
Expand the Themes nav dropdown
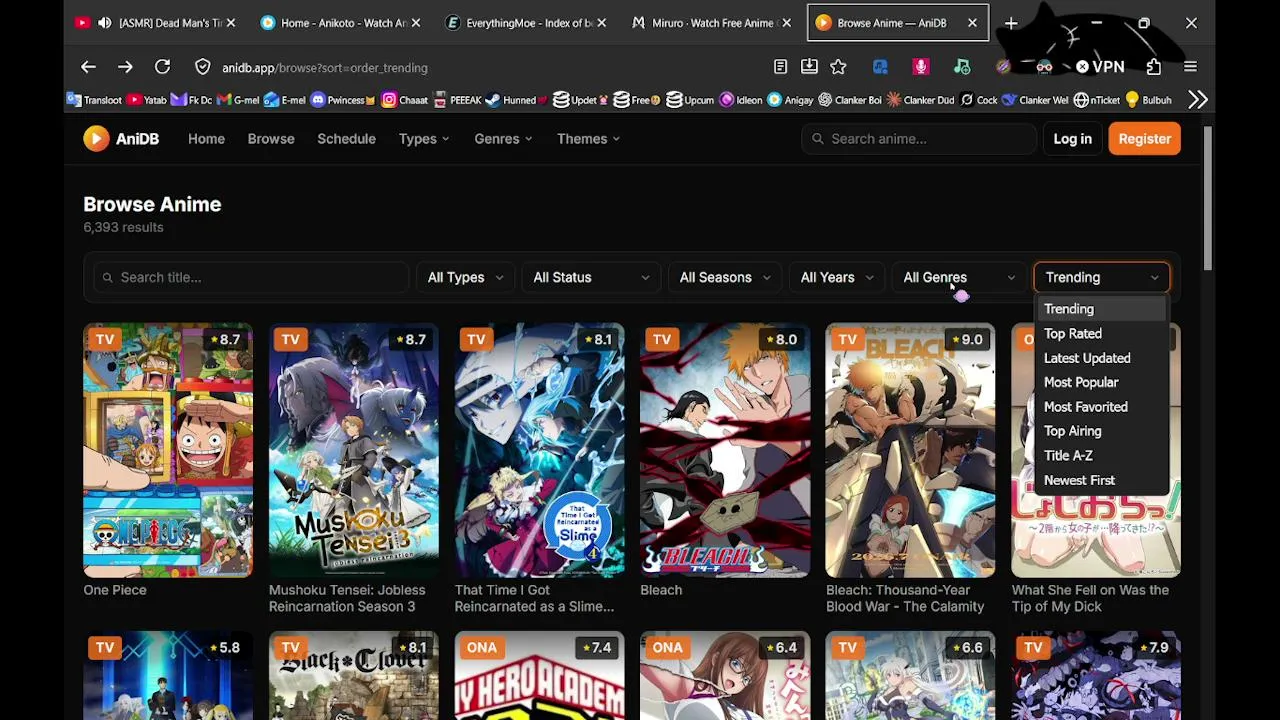tap(588, 139)
